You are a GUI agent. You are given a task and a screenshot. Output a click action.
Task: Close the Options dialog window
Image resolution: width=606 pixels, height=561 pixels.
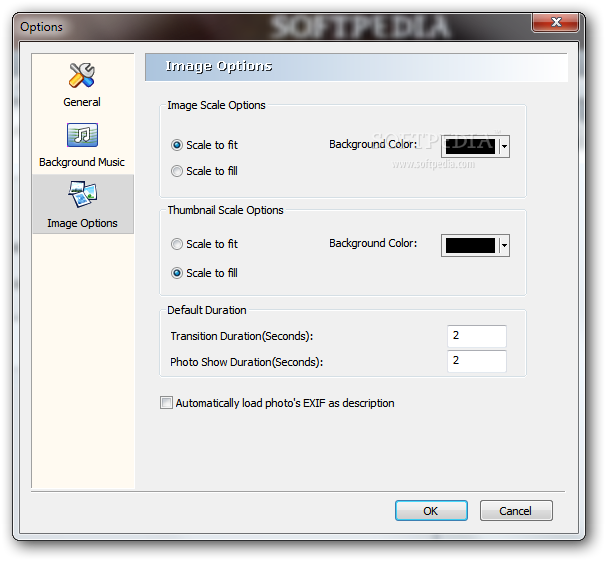point(555,22)
